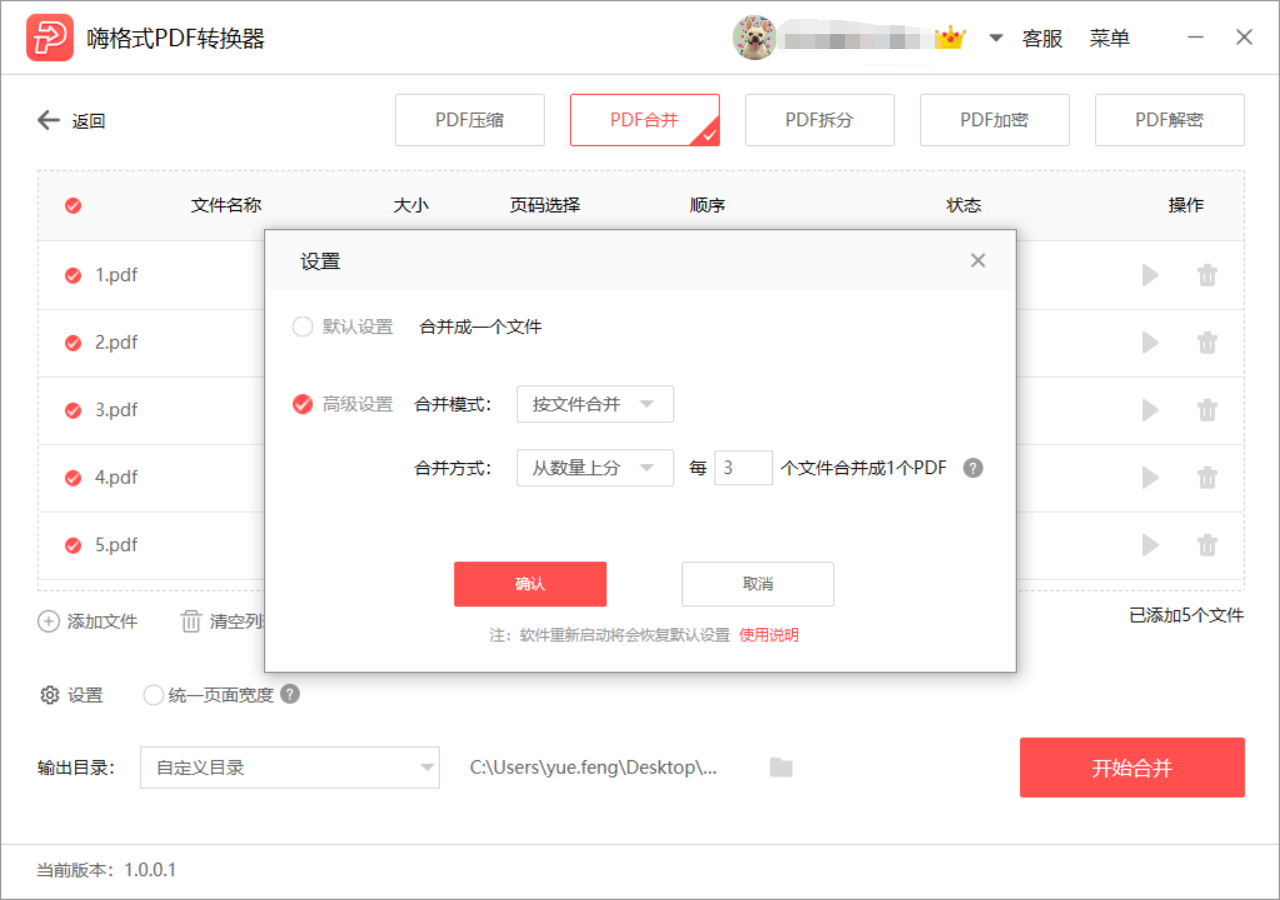Open the 使用说明 link

coord(769,636)
